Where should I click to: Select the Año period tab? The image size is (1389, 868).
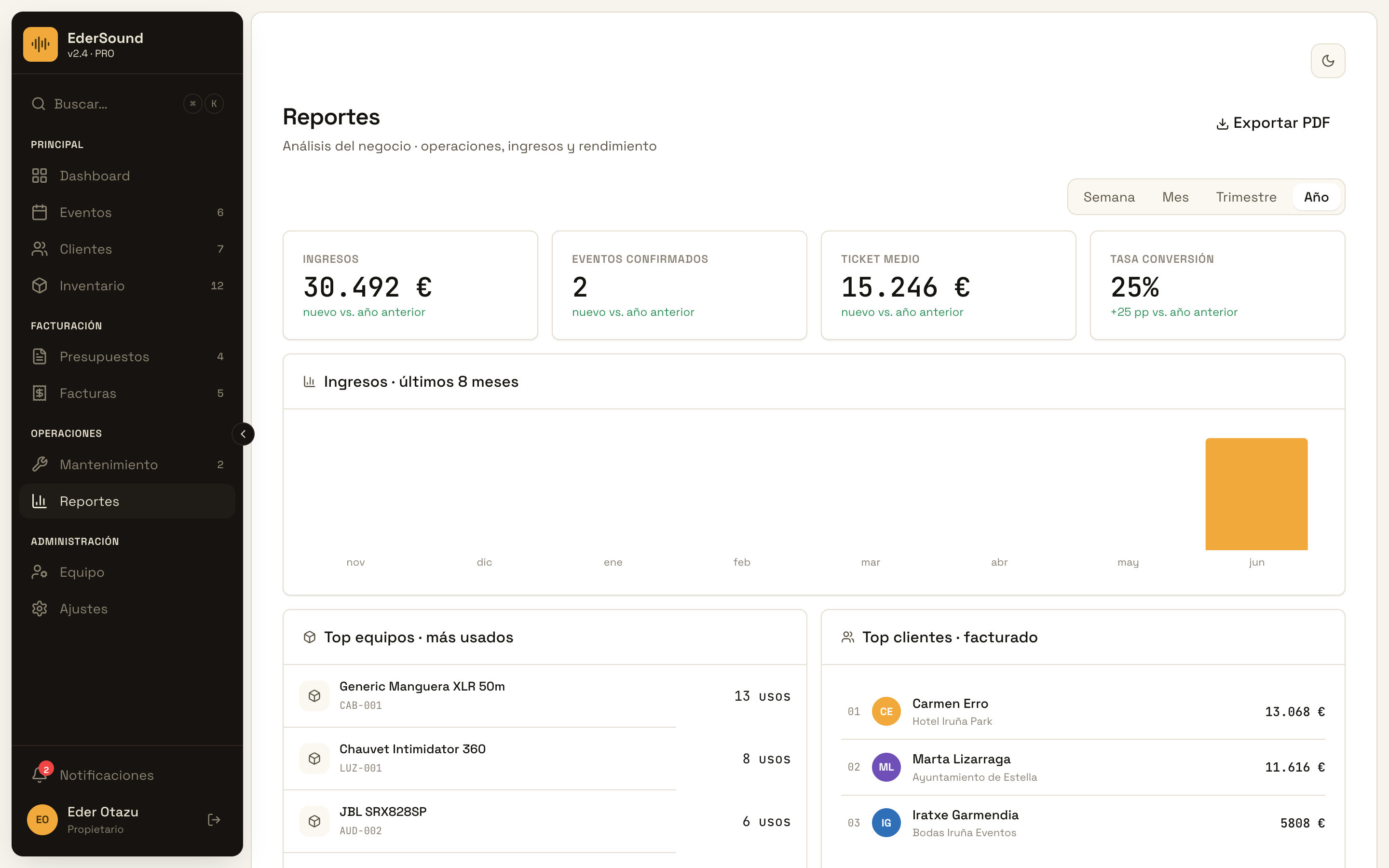[x=1316, y=197]
